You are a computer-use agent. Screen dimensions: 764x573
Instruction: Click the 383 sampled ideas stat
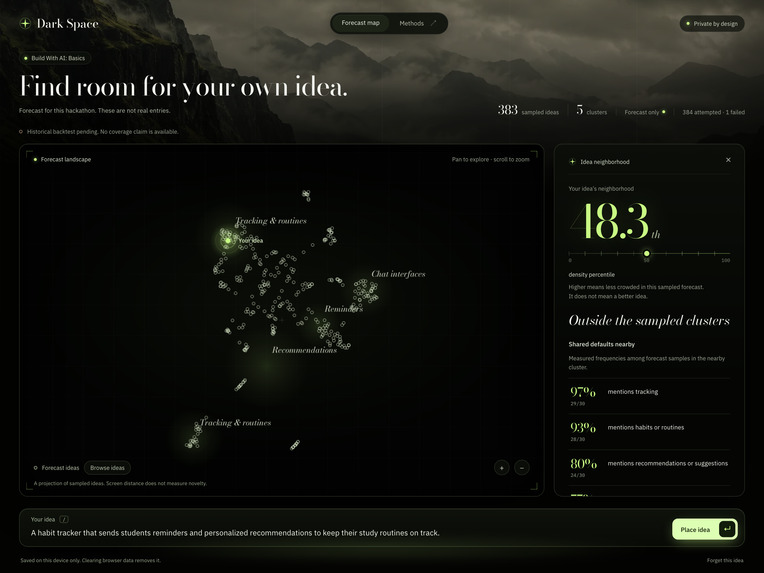(528, 110)
